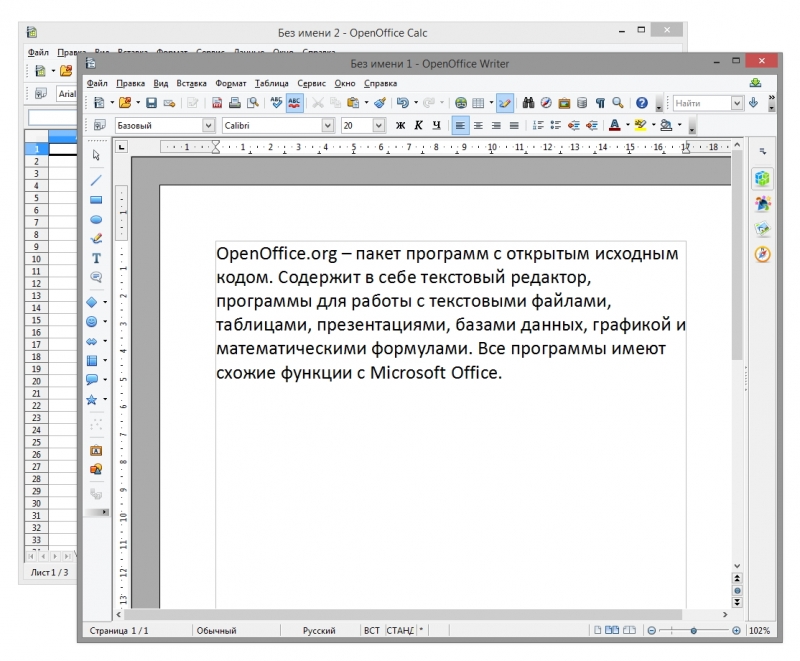Click the Format Paintbrush icon
The height and width of the screenshot is (661, 800).
pyautogui.click(x=380, y=103)
